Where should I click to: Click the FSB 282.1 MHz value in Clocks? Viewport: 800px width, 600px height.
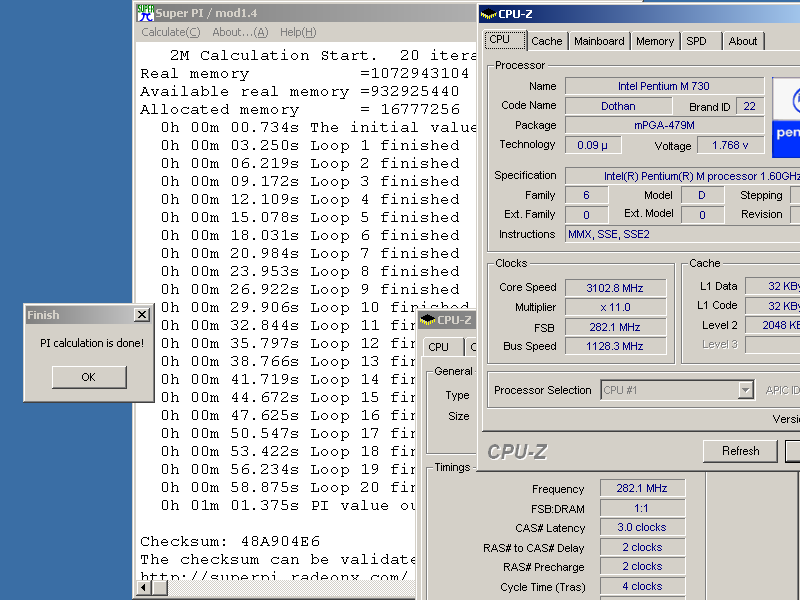point(615,327)
